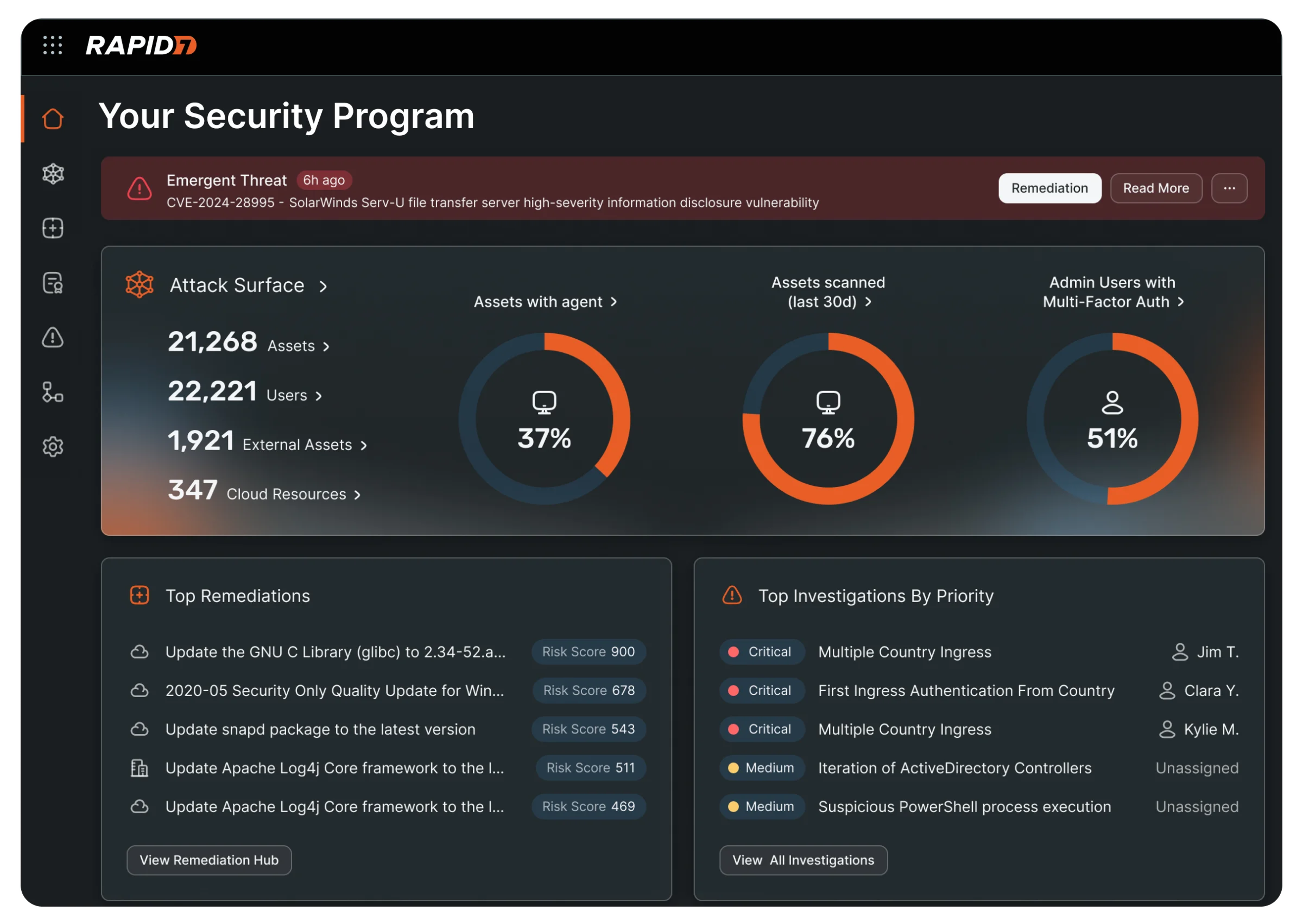Go to Home in sidebar
Viewport: 1303px width, 924px height.
click(x=52, y=118)
